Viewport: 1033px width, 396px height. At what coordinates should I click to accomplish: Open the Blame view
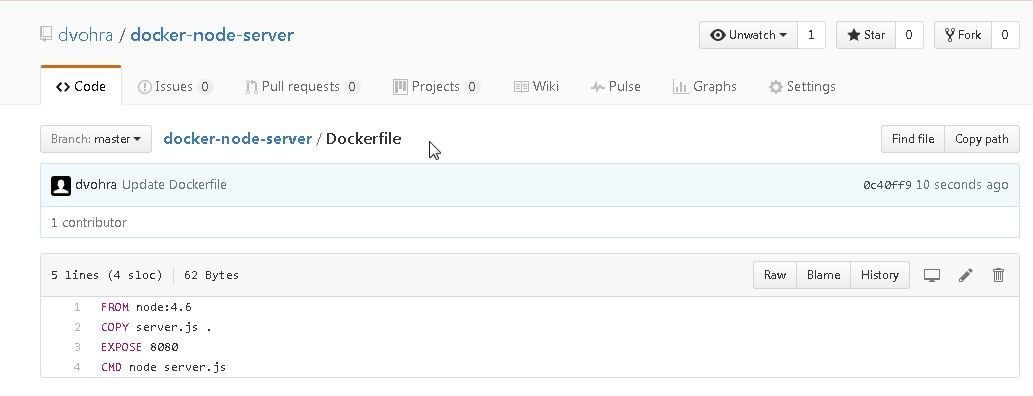tap(824, 275)
